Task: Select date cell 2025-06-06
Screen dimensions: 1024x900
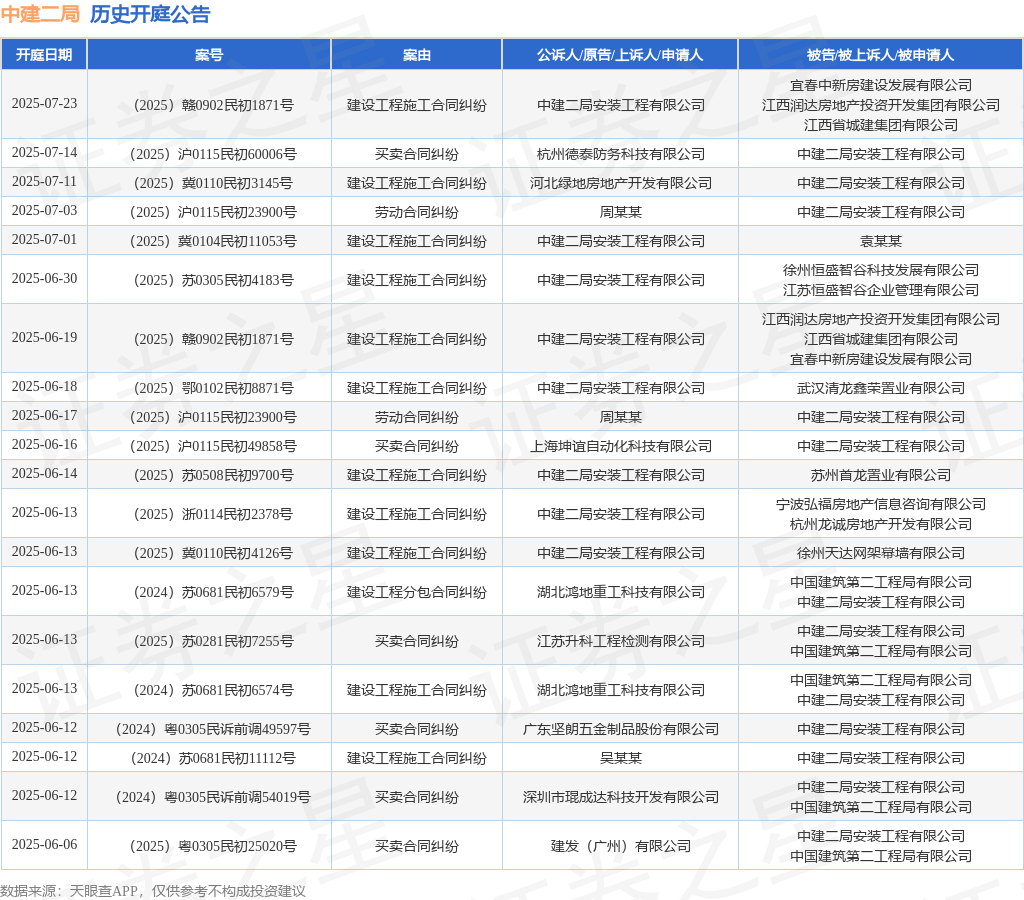Action: pos(44,844)
